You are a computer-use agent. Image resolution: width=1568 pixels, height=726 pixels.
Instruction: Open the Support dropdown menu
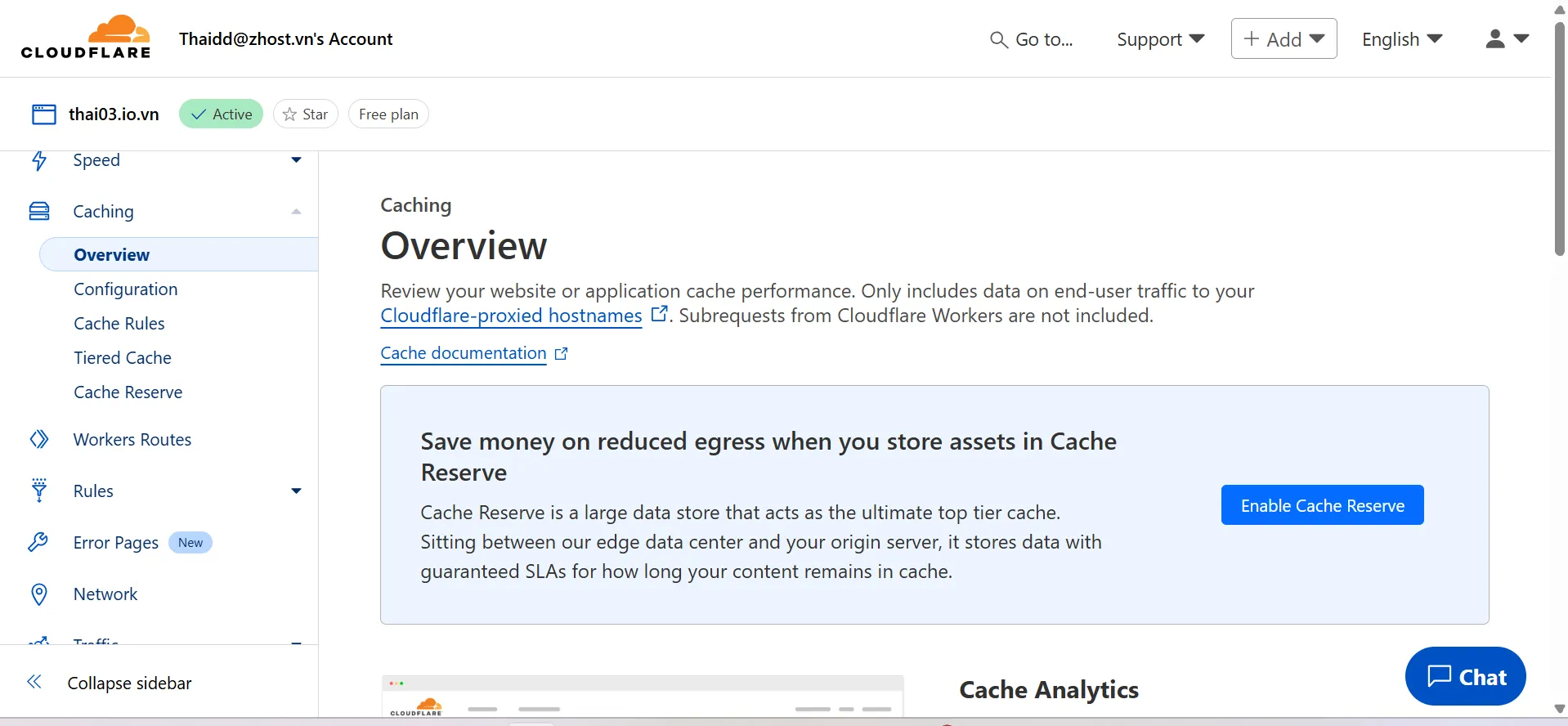click(x=1160, y=39)
